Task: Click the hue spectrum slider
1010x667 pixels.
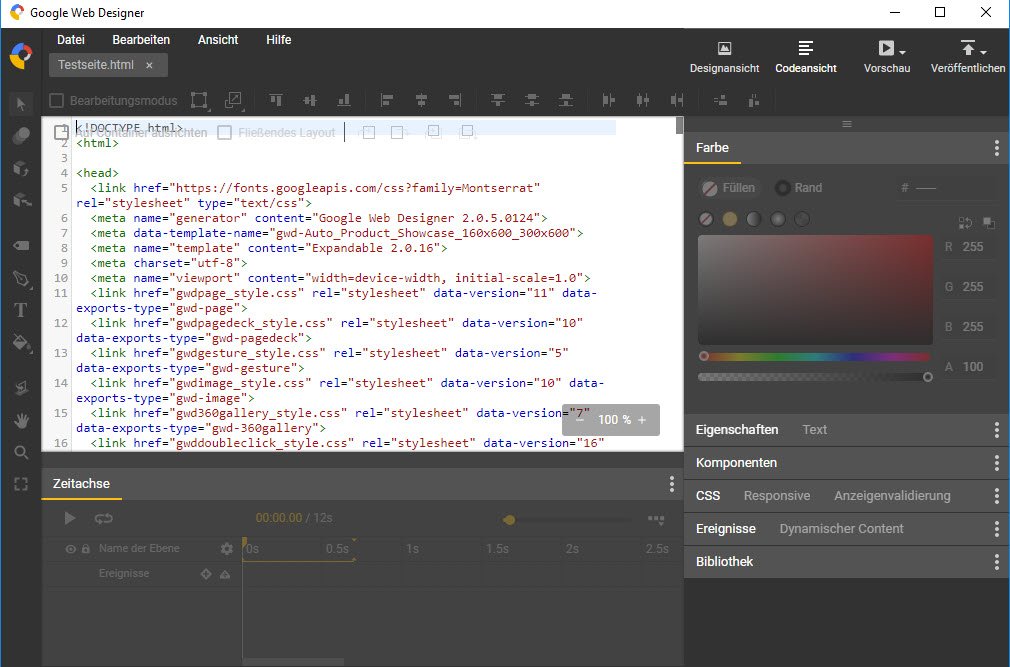Action: [815, 356]
